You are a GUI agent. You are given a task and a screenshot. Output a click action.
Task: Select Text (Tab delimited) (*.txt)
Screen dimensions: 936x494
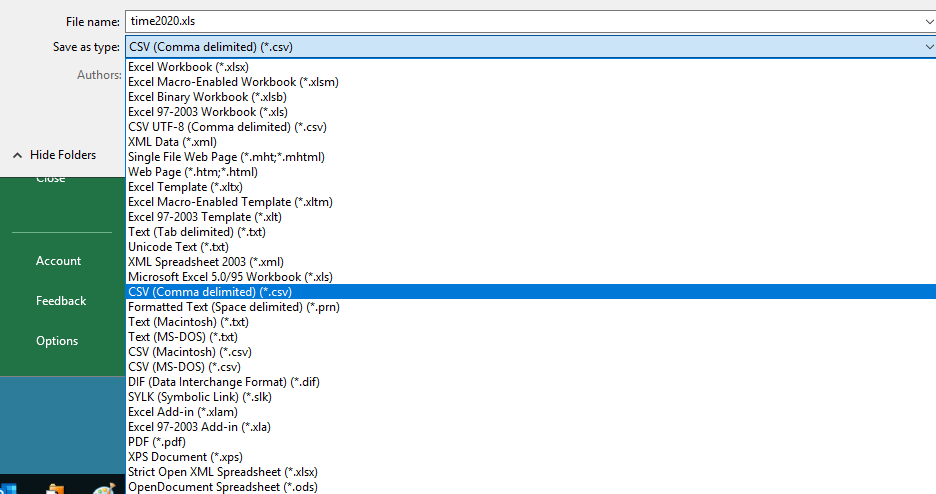tap(531, 231)
